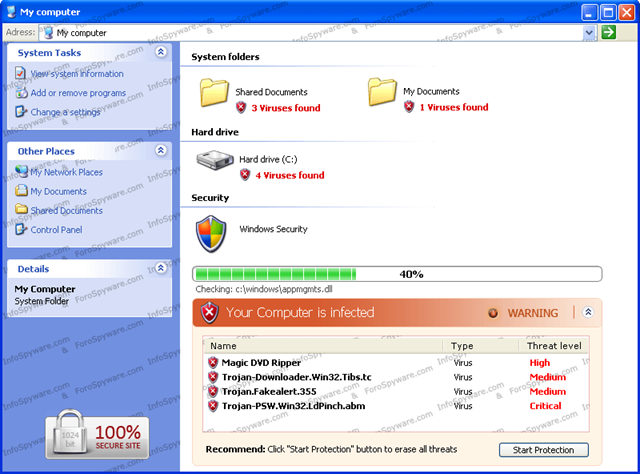Open Shared Documents link in Other Places
The height and width of the screenshot is (474, 640).
67,211
